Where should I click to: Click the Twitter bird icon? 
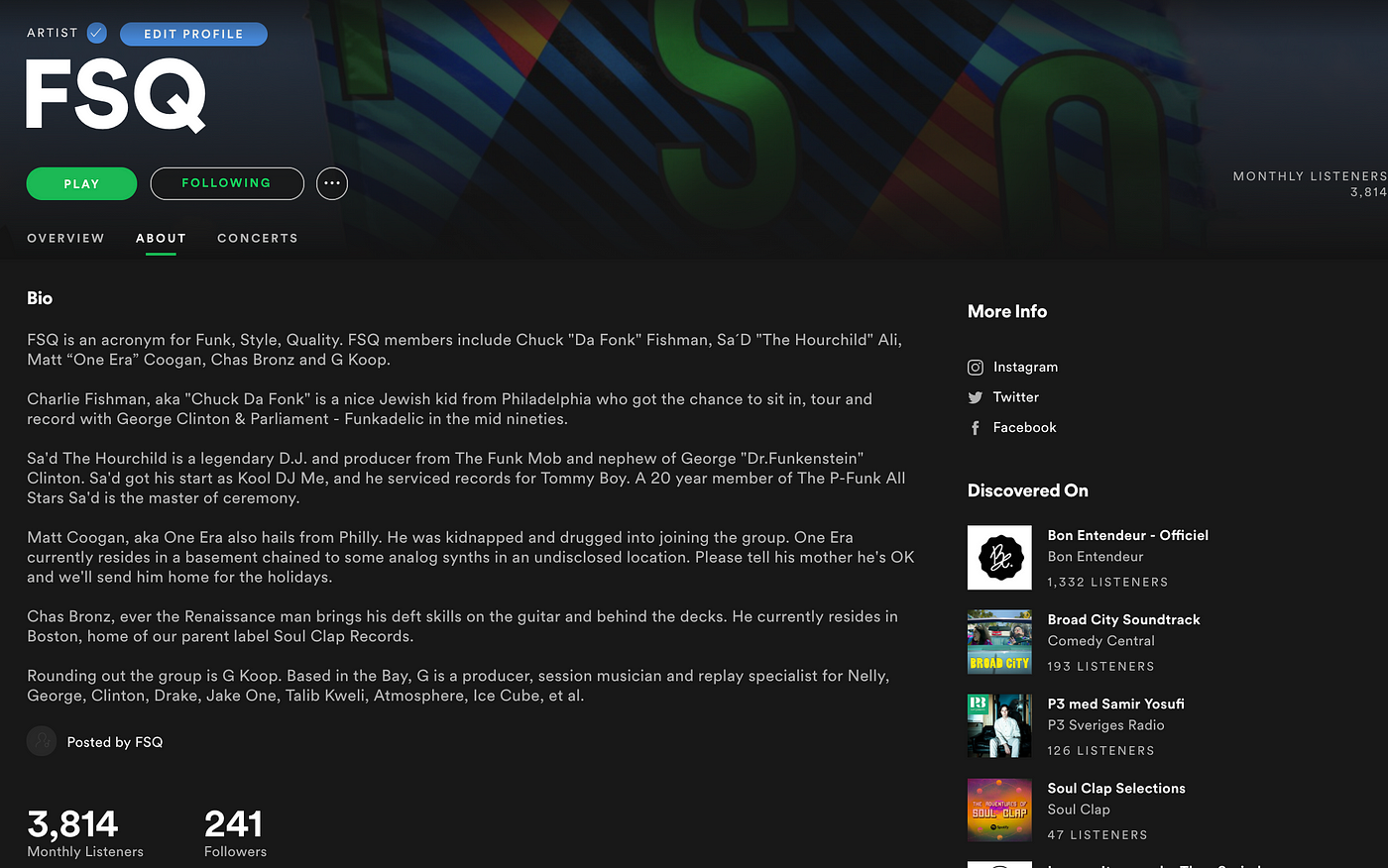pos(976,397)
